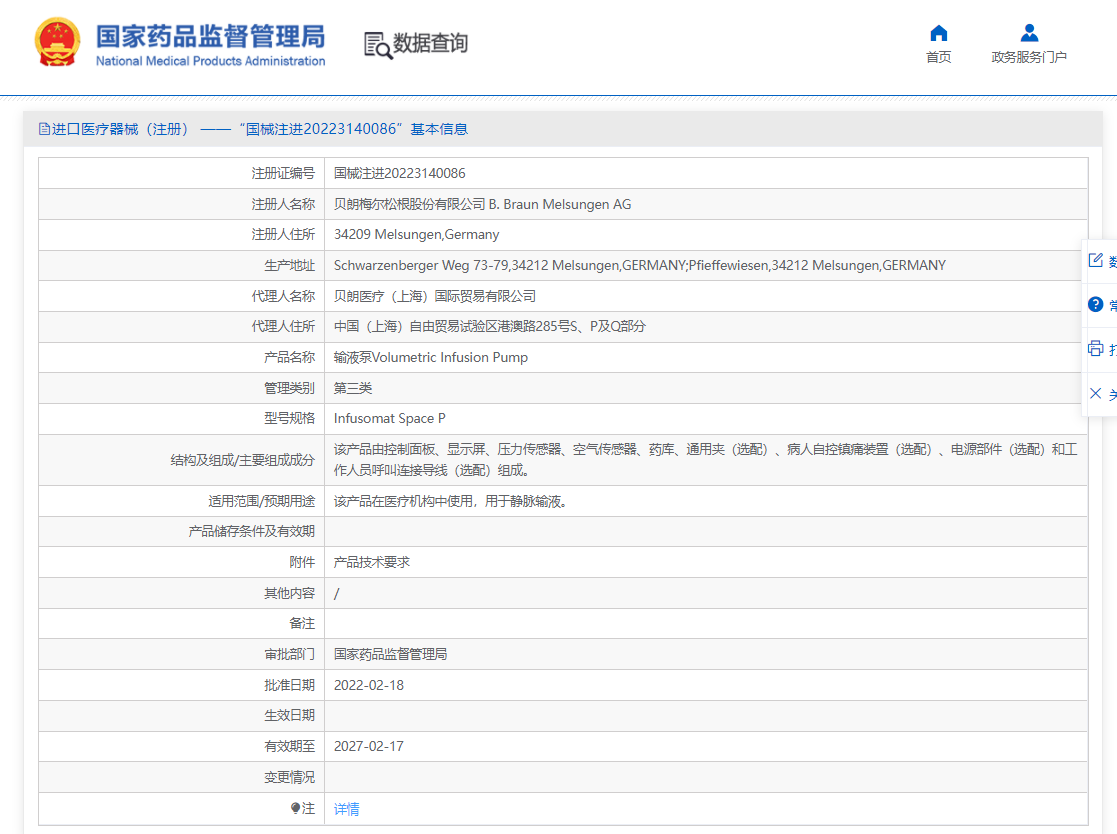Open the help question-mark sidebar icon
1117x834 pixels.
coord(1096,304)
